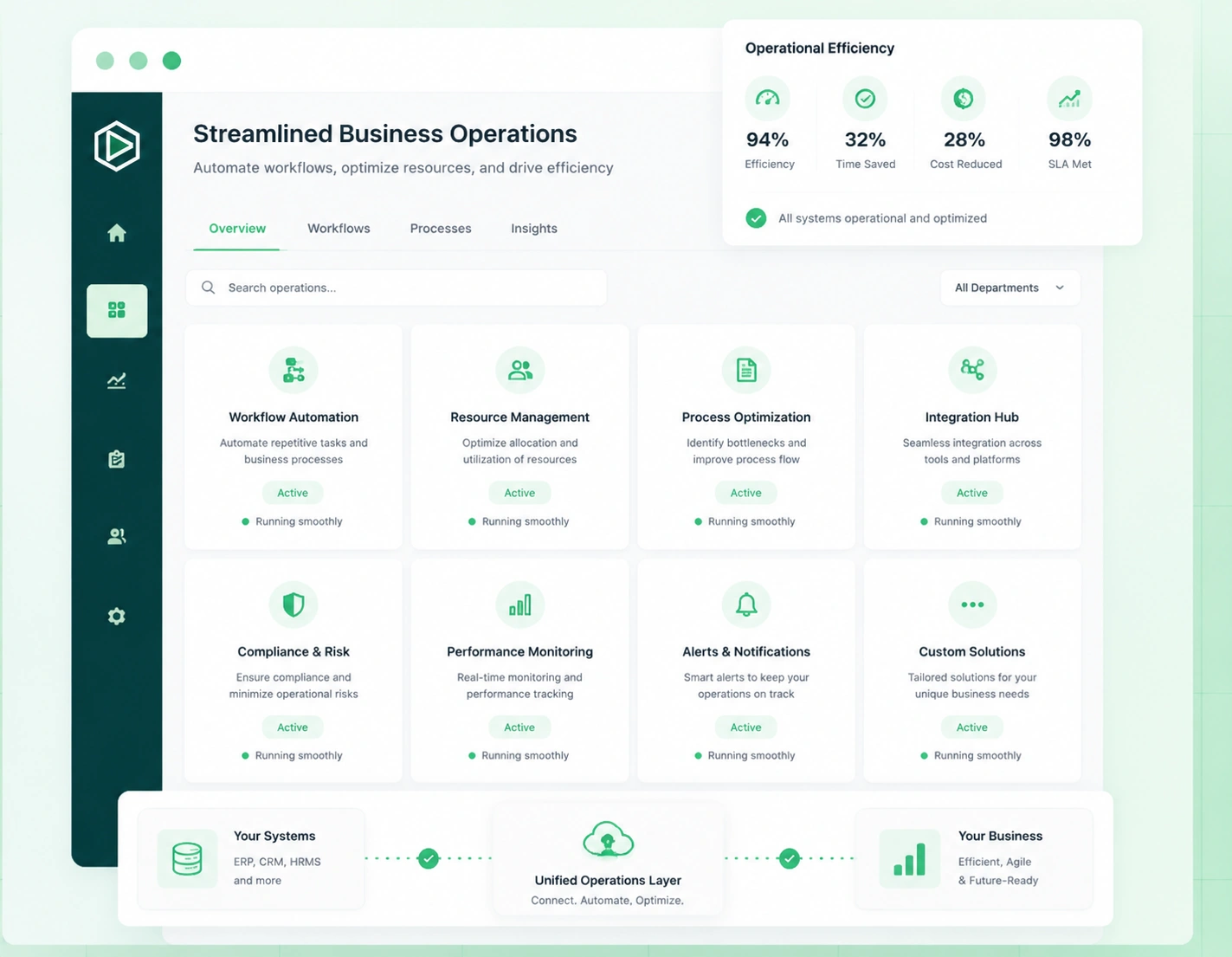The height and width of the screenshot is (957, 1232).
Task: Click Active badge on Workflow Automation card
Action: coord(293,493)
